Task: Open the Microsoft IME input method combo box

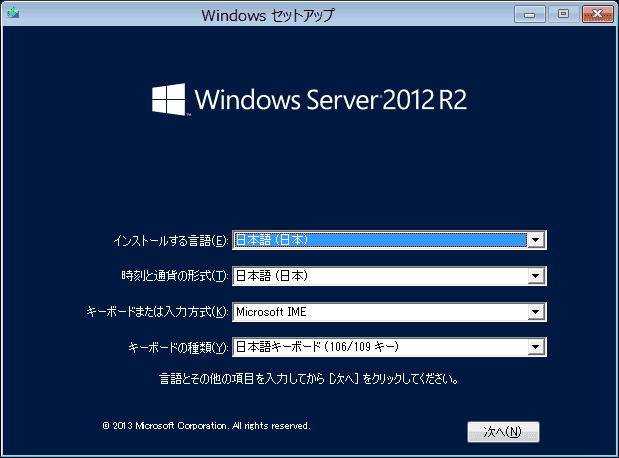Action: click(x=389, y=312)
